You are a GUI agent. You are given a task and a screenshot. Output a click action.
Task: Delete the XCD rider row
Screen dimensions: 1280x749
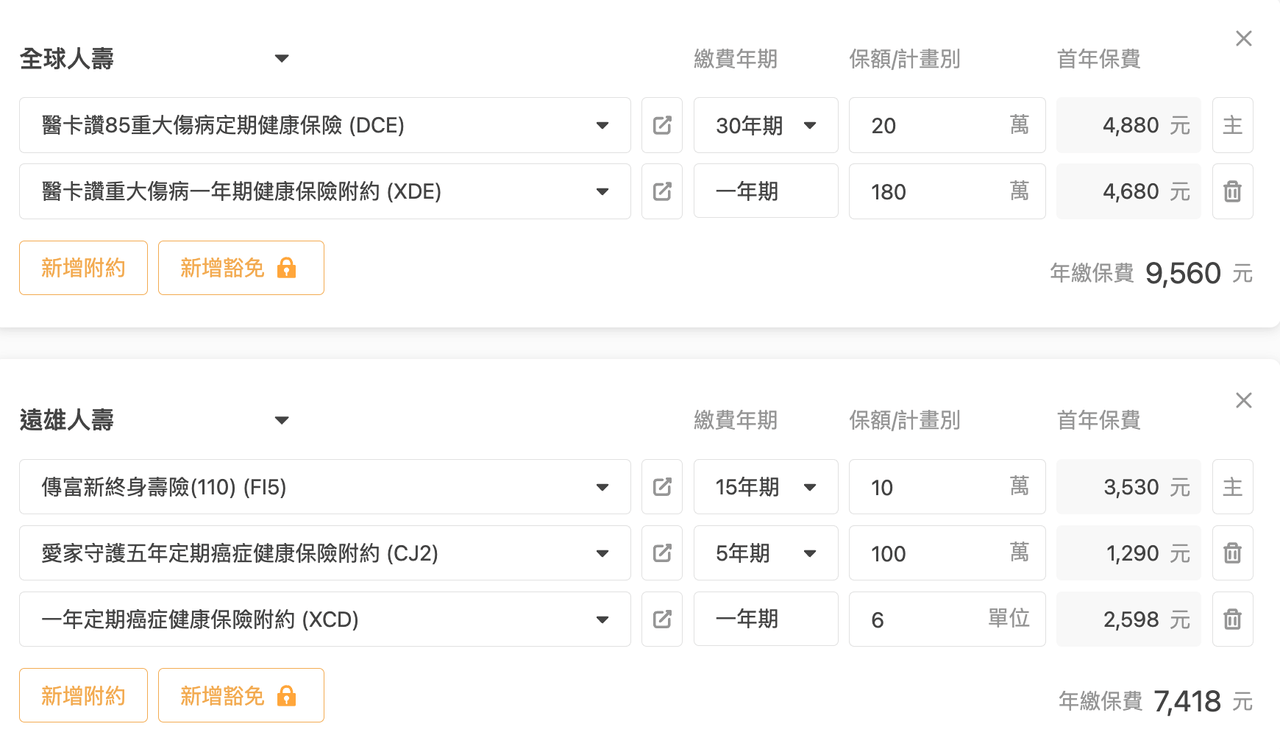[x=1232, y=619]
